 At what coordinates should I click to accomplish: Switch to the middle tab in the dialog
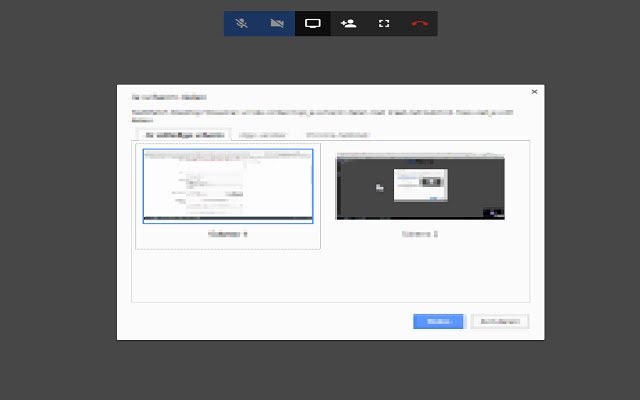(263, 135)
